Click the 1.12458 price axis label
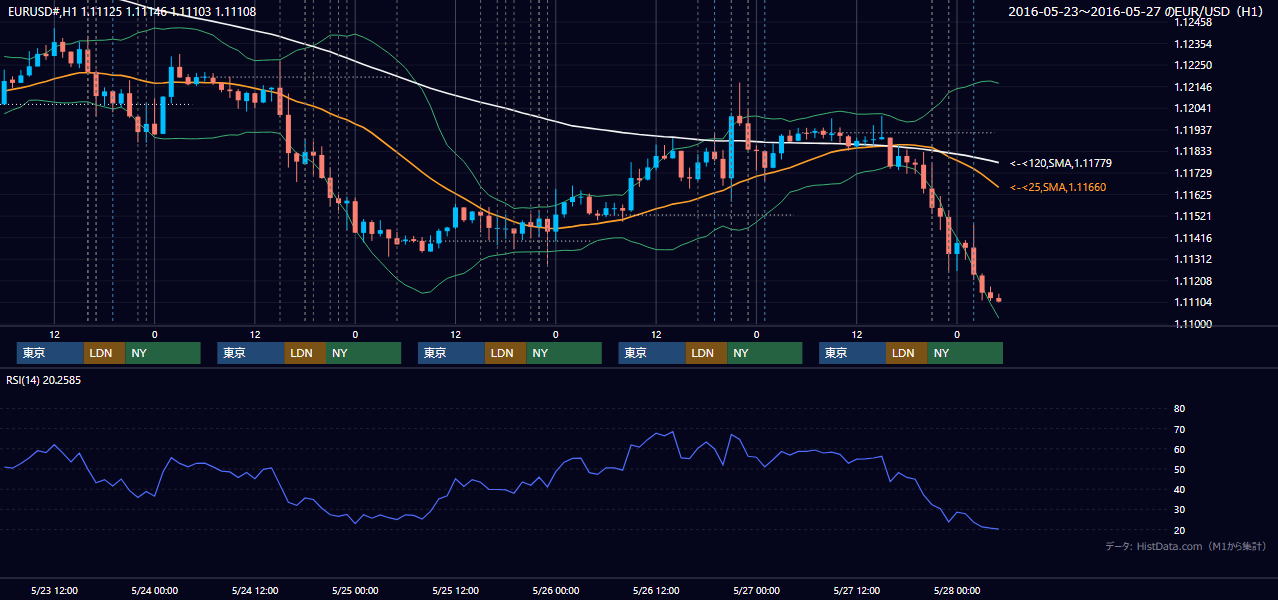This screenshot has height=600, width=1278. pos(1193,22)
